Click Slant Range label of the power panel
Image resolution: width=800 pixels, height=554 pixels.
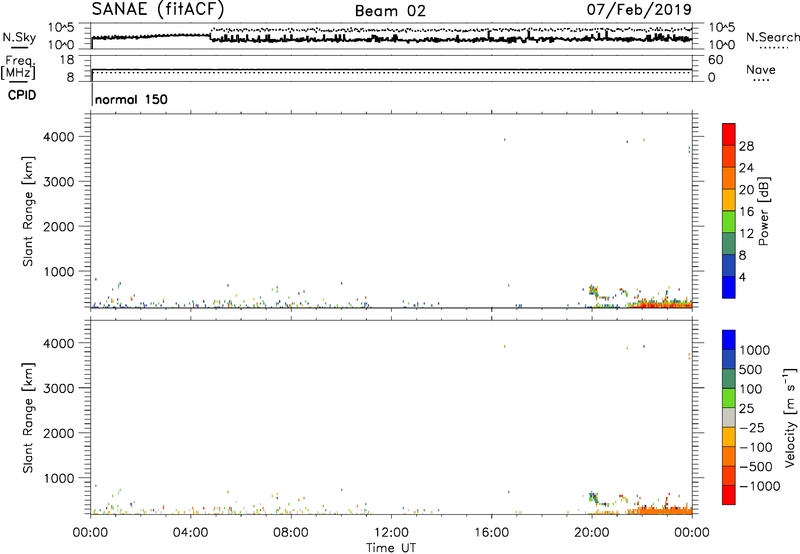click(28, 211)
